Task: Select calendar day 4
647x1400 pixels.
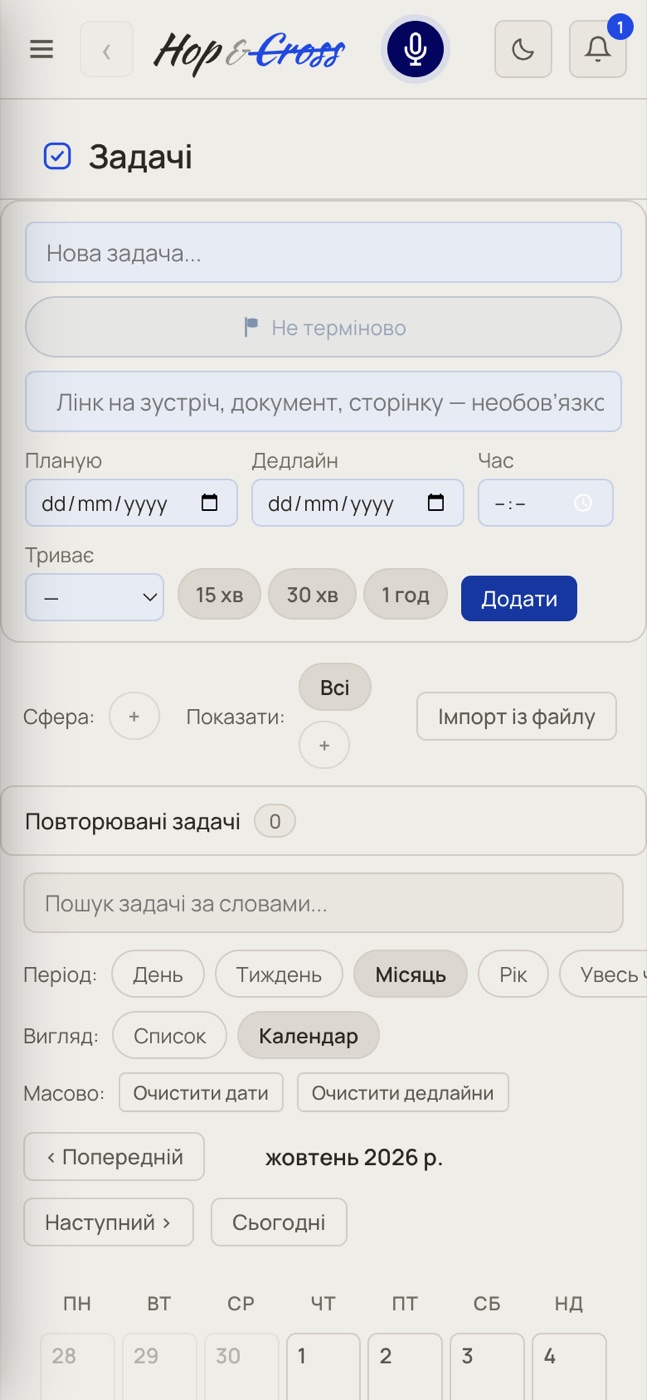Action: (569, 1366)
